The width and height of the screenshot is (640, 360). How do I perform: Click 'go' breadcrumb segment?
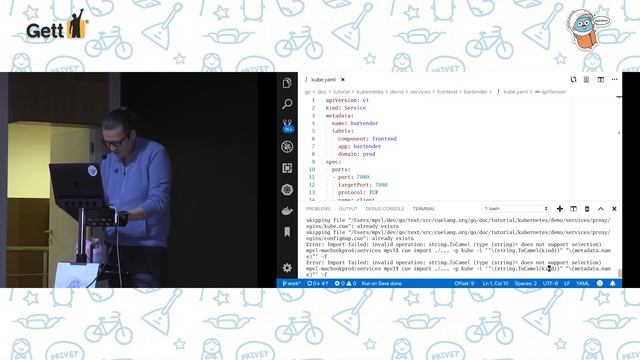tap(308, 92)
